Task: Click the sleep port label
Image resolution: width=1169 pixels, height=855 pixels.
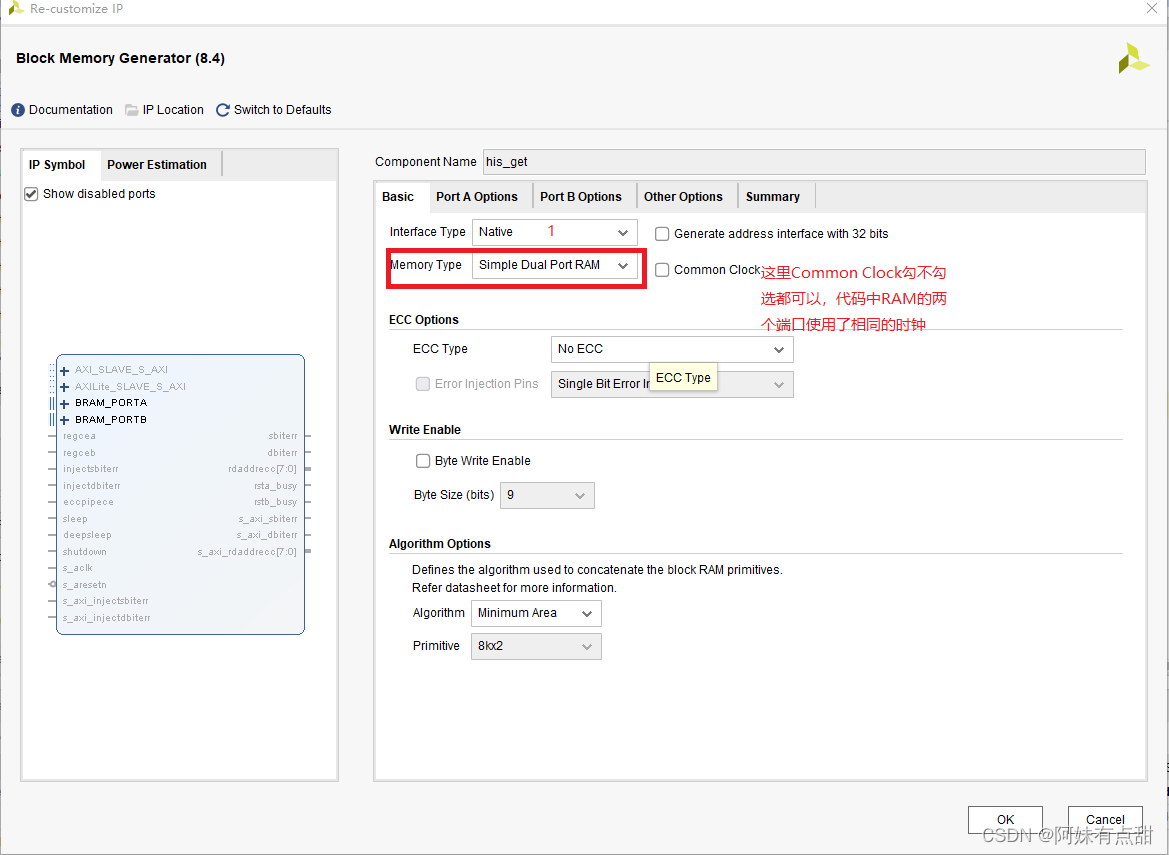Action: (x=75, y=519)
